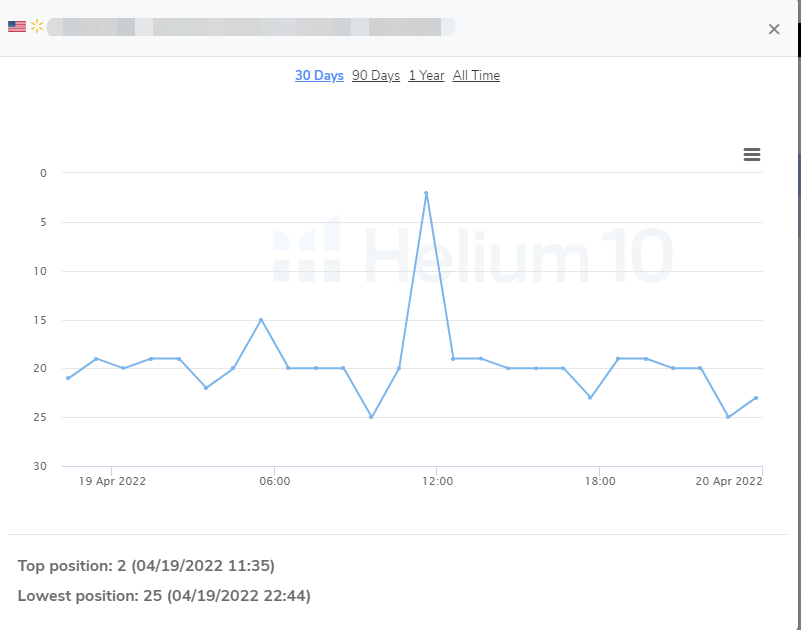Click the peak data point at position 2
The image size is (801, 630).
(x=426, y=193)
